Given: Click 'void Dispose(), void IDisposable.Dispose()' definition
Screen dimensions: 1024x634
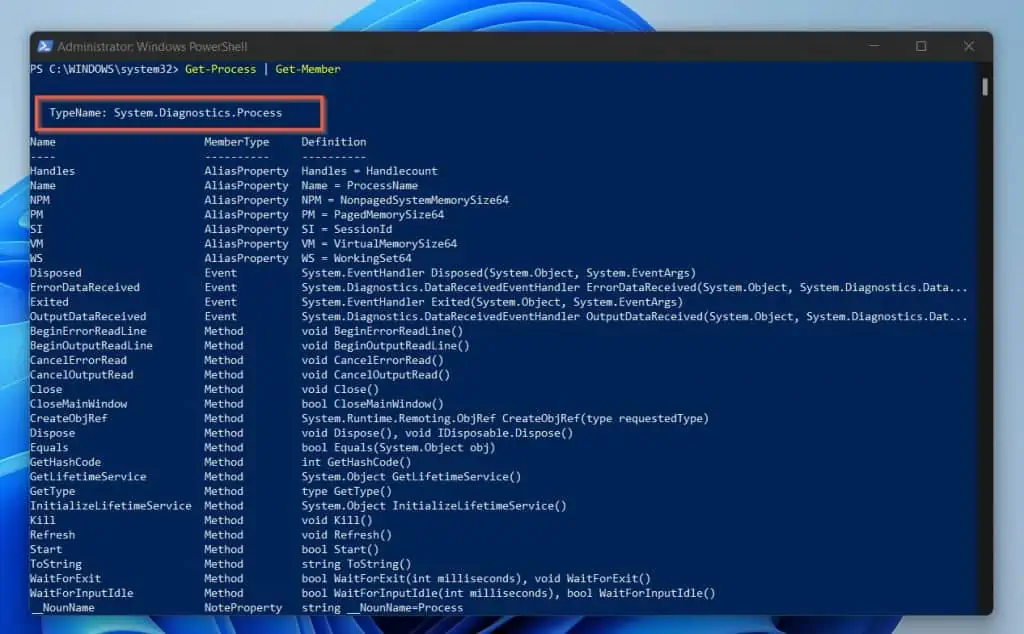Looking at the screenshot, I should pos(437,433).
